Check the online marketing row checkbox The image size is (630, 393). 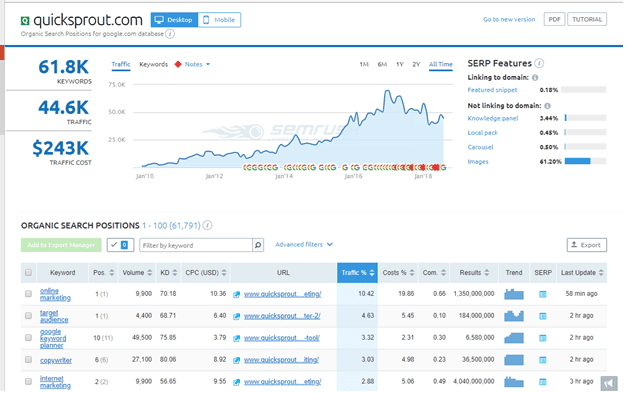tap(28, 294)
